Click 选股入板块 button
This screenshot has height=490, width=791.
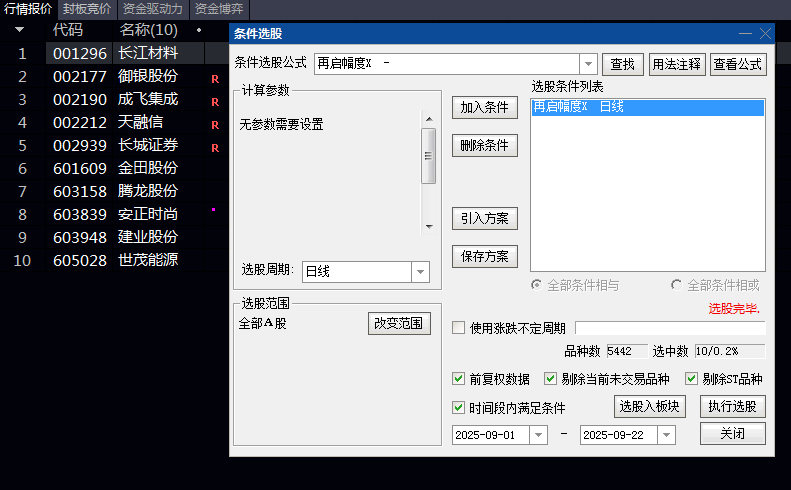tap(650, 407)
